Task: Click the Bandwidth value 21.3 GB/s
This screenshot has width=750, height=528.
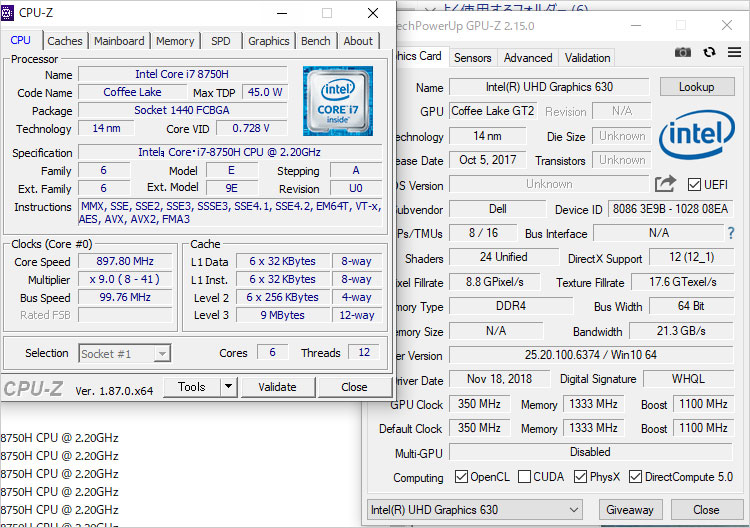Action: 681,330
